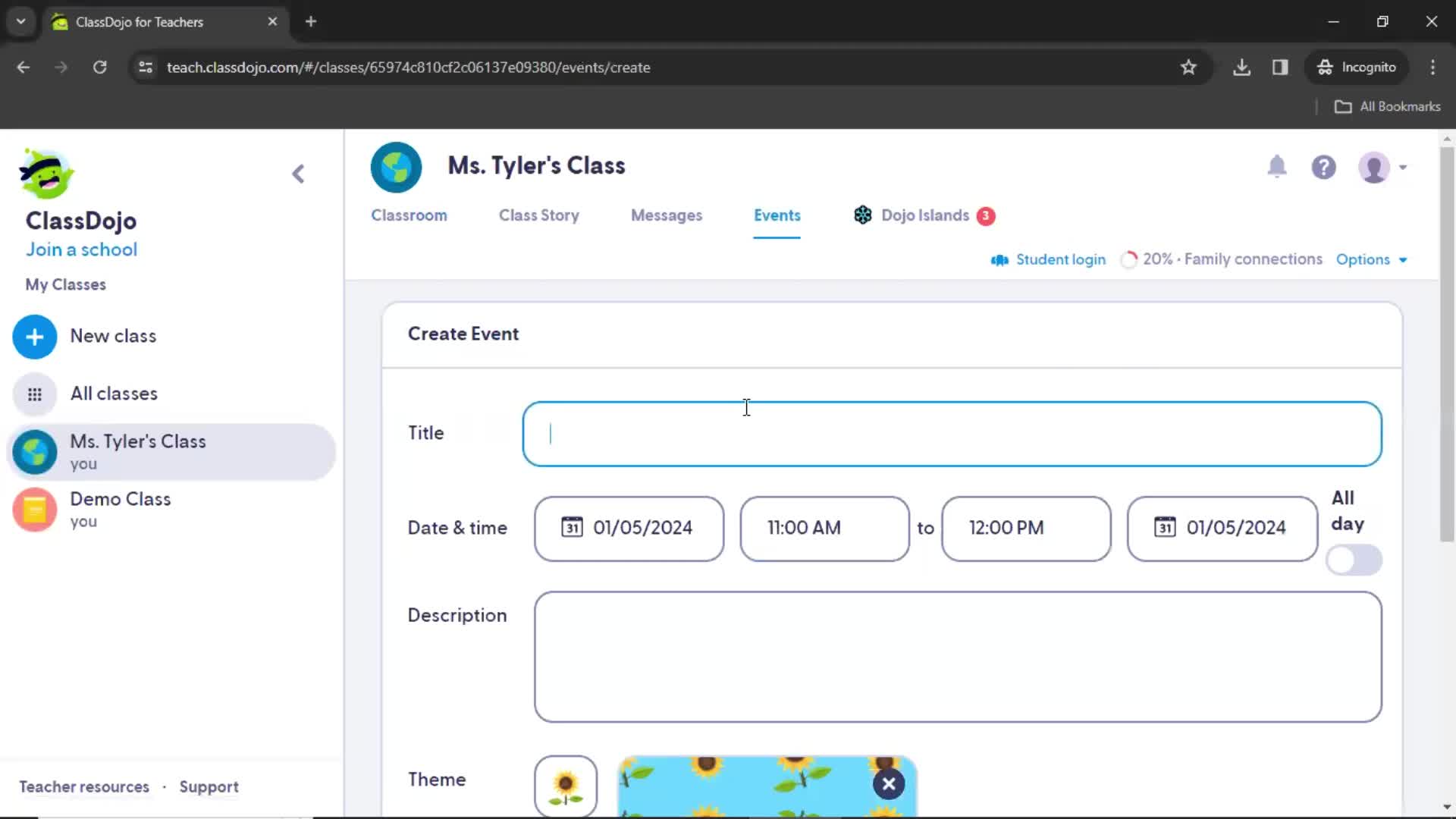Click the Dojo Islands snowflake icon

point(863,215)
